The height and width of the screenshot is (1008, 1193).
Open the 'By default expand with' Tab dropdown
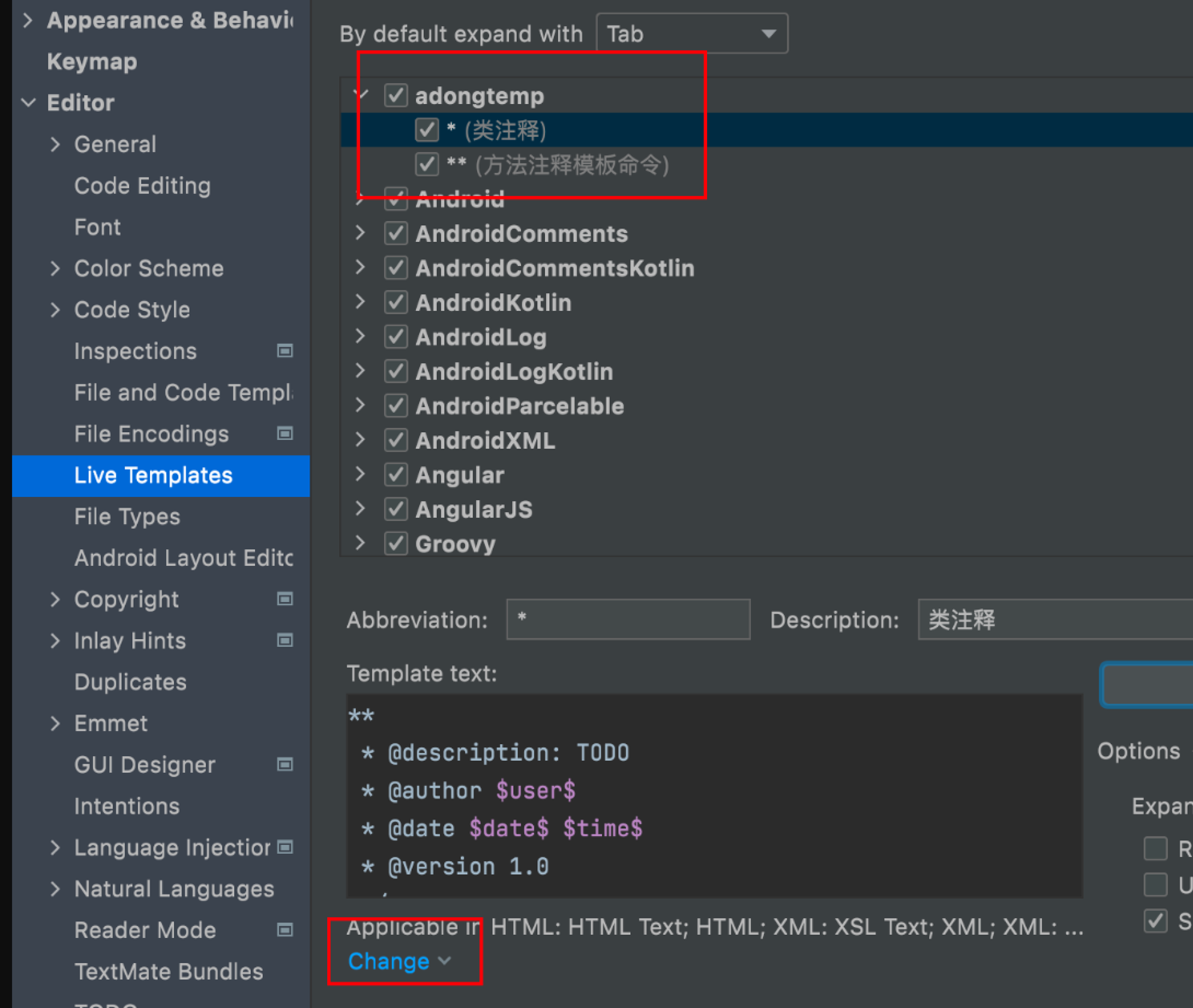click(692, 33)
